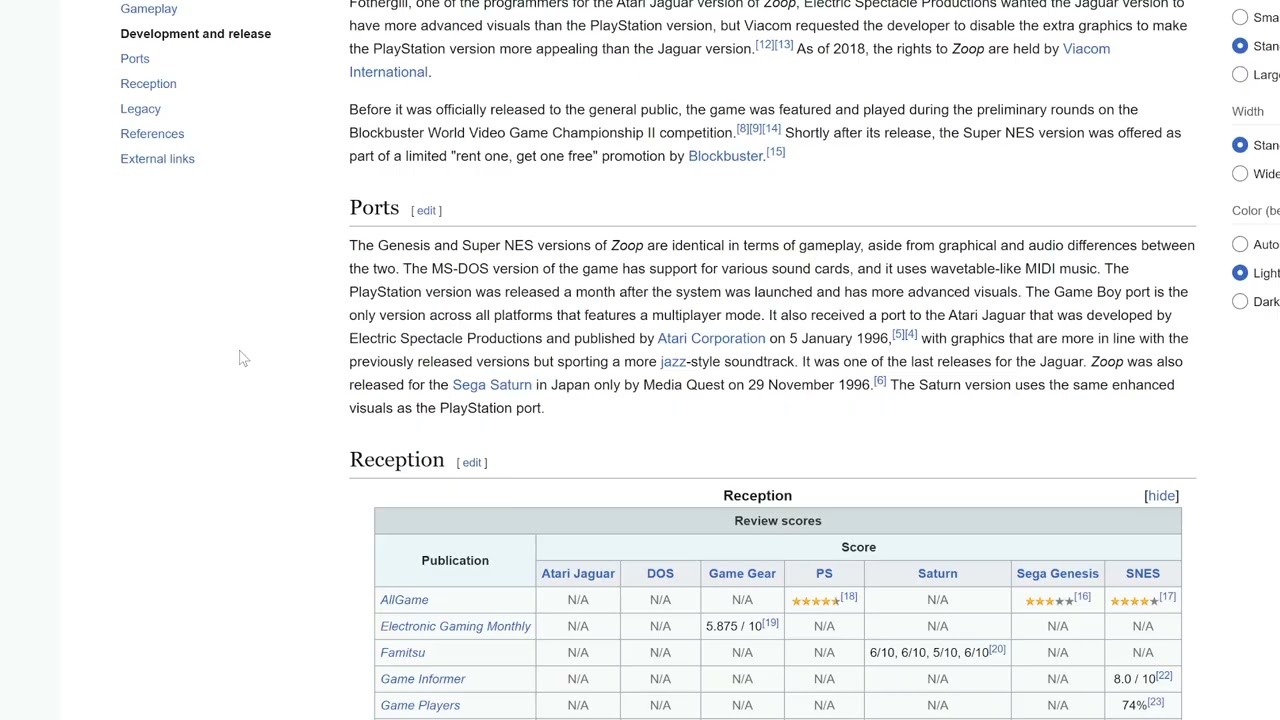Click the 'Review scores' table header
Screen dimensions: 1280x720
[x=778, y=521]
